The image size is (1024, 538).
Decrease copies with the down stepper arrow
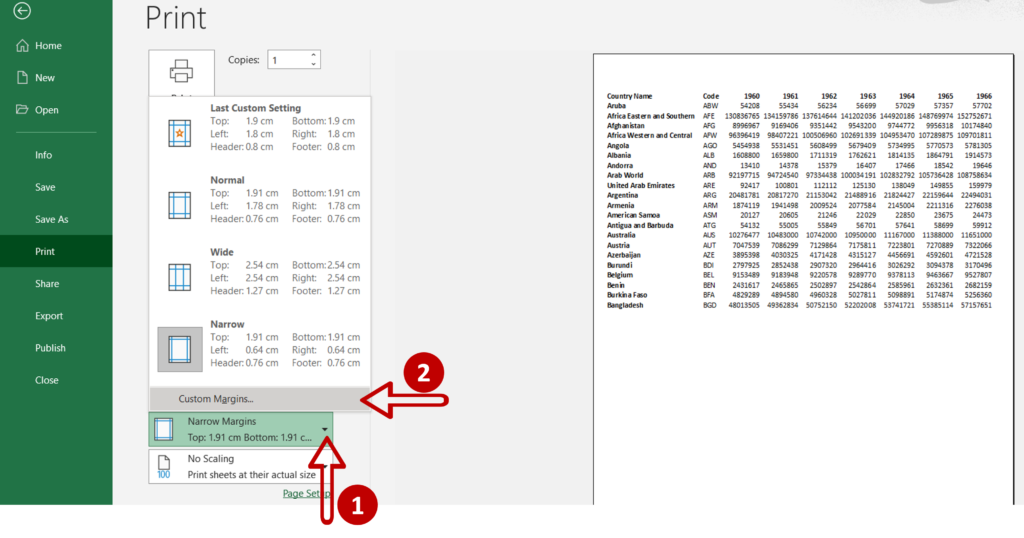pyautogui.click(x=313, y=64)
